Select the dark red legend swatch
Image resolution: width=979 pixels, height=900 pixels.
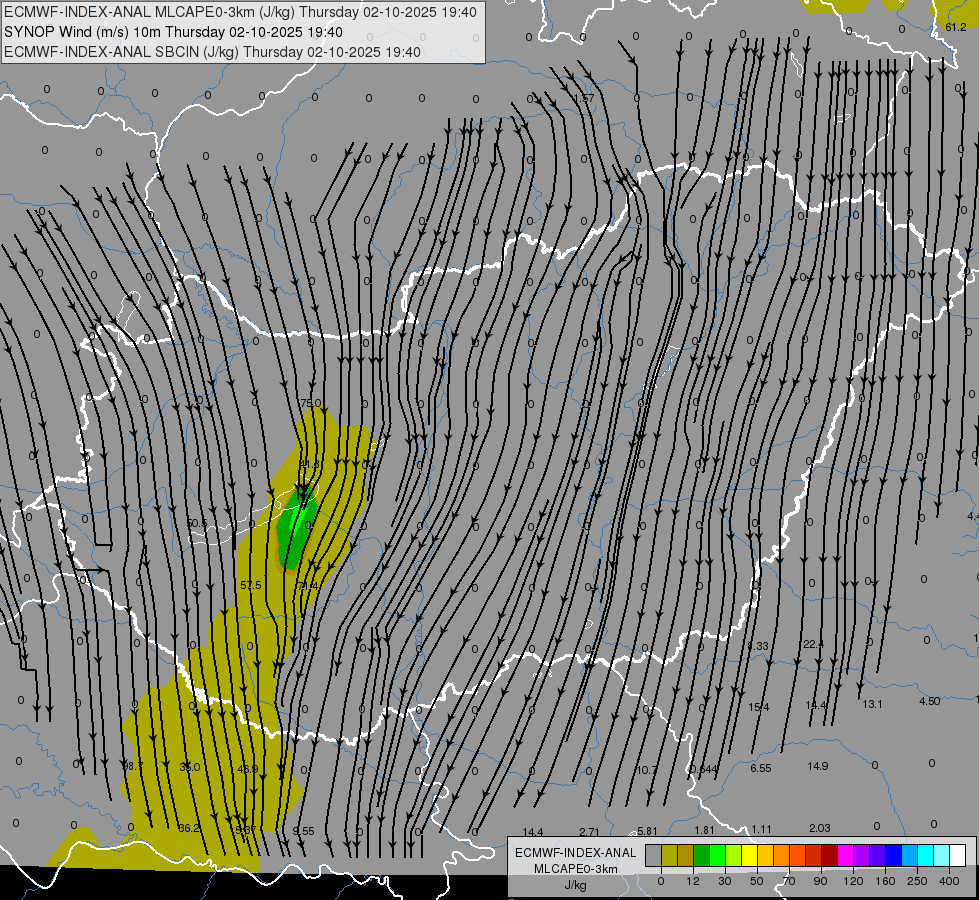coord(830,856)
